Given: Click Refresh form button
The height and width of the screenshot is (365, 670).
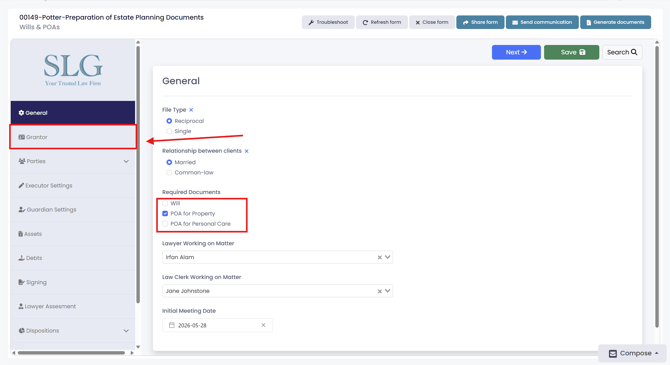Looking at the screenshot, I should point(382,22).
